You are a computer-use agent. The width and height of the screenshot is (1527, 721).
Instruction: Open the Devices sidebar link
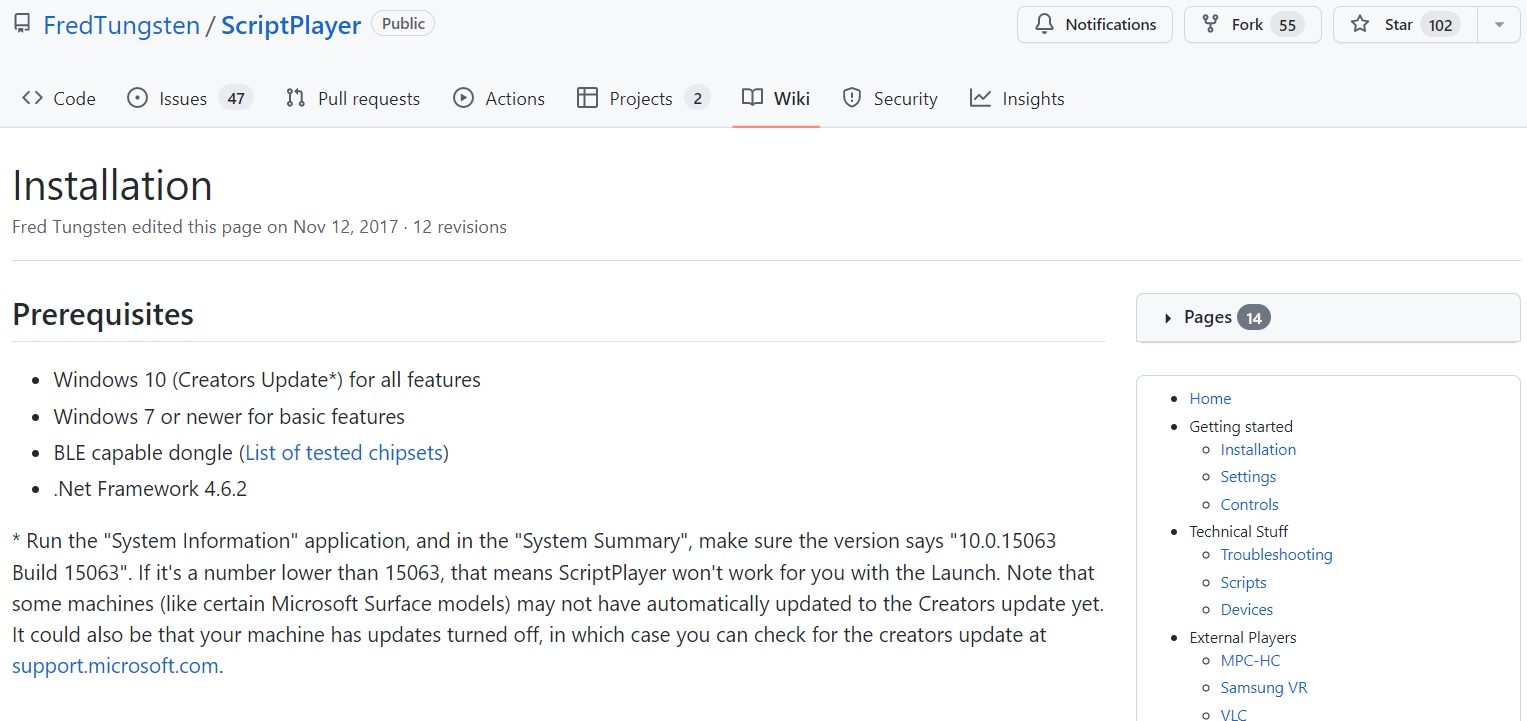(1247, 610)
